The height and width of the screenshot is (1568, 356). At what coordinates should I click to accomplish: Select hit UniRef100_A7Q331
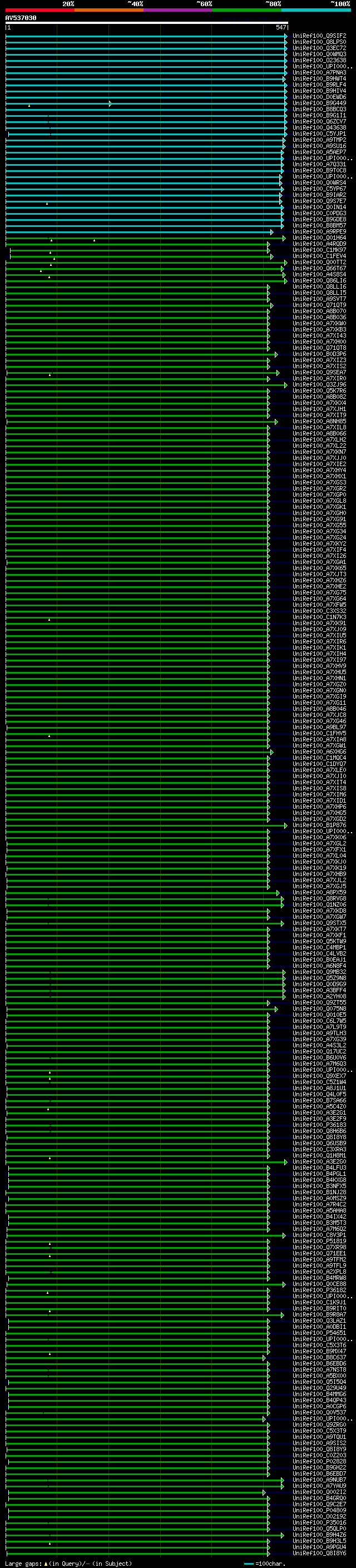click(319, 164)
